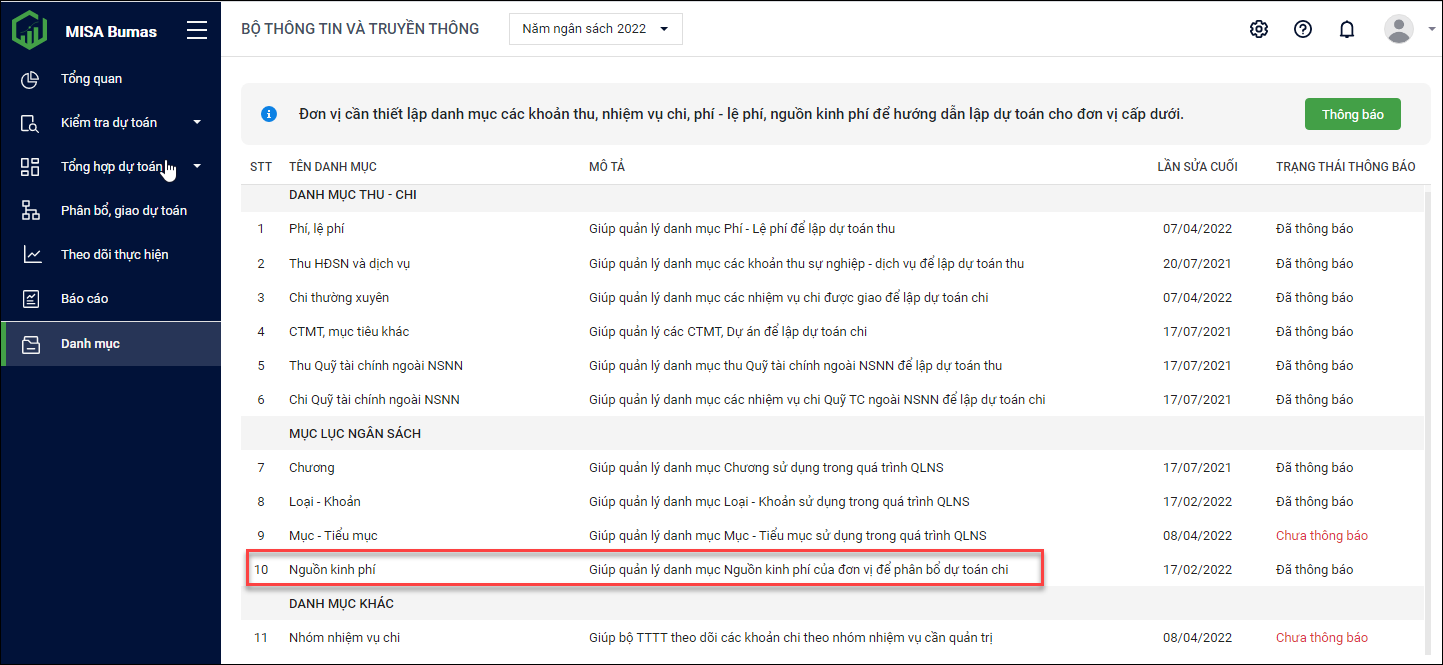Expand the Tổng hợp dự toán submenu arrow

tap(197, 167)
